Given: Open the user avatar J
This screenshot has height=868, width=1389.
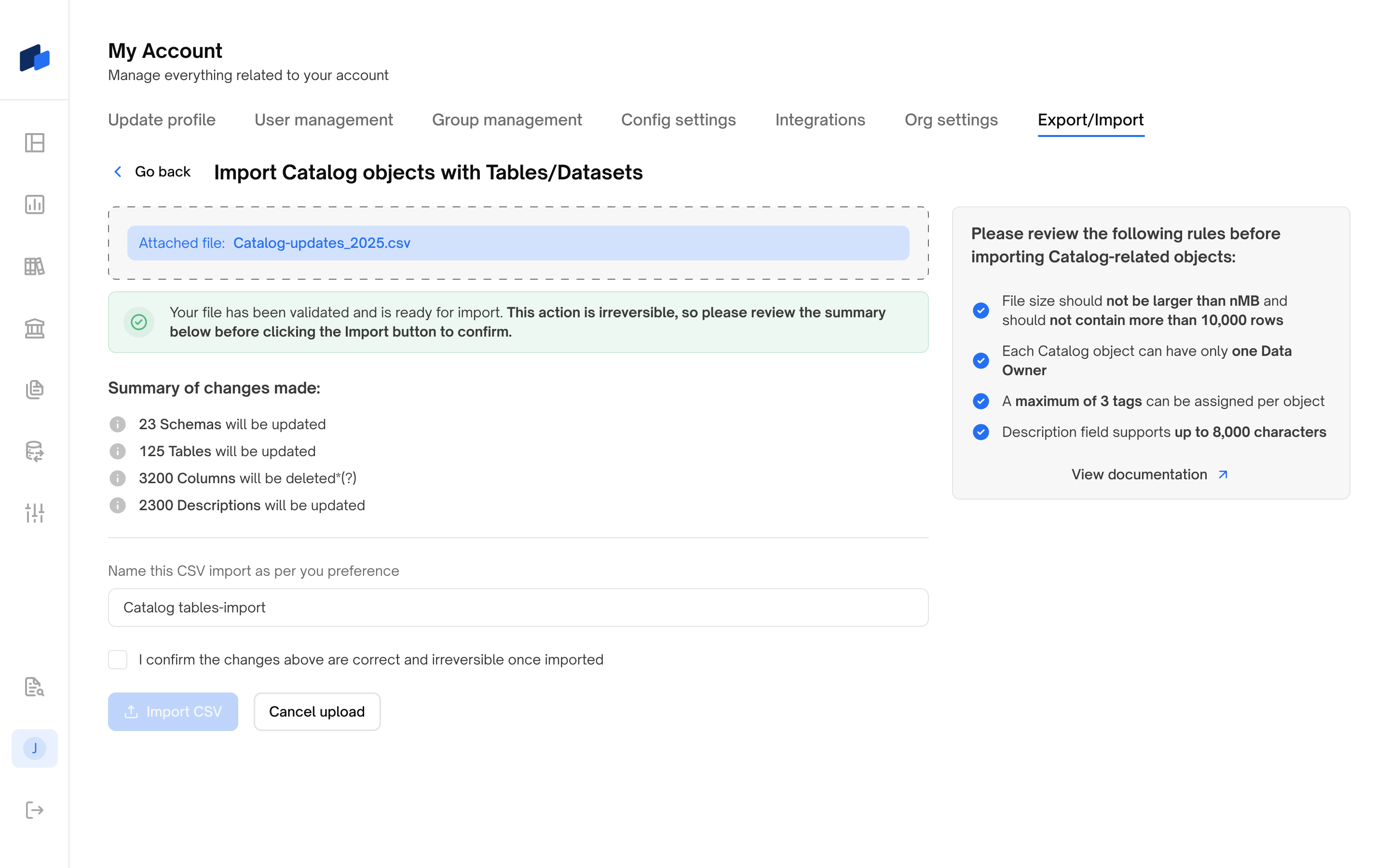Looking at the screenshot, I should coord(34,748).
